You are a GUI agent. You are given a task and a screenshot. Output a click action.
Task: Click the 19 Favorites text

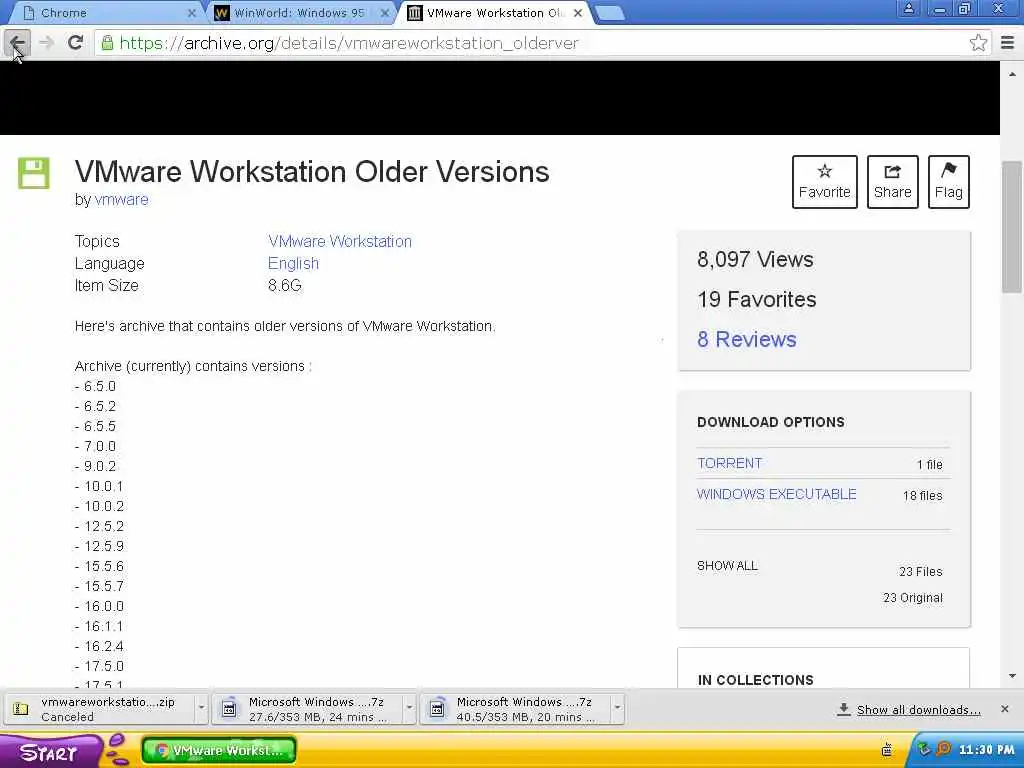(756, 300)
